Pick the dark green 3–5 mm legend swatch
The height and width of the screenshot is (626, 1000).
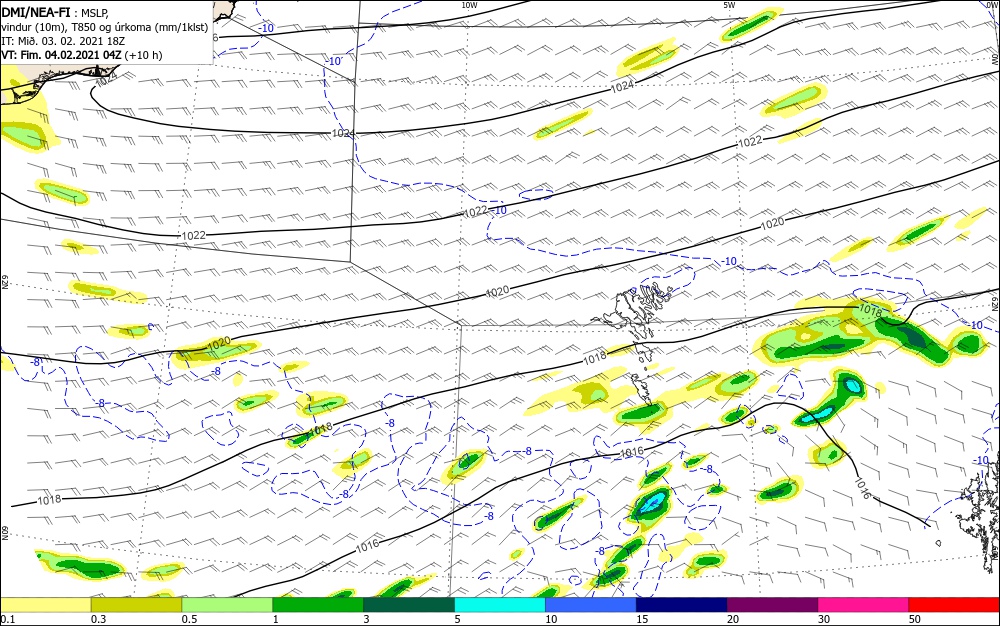click(x=409, y=605)
